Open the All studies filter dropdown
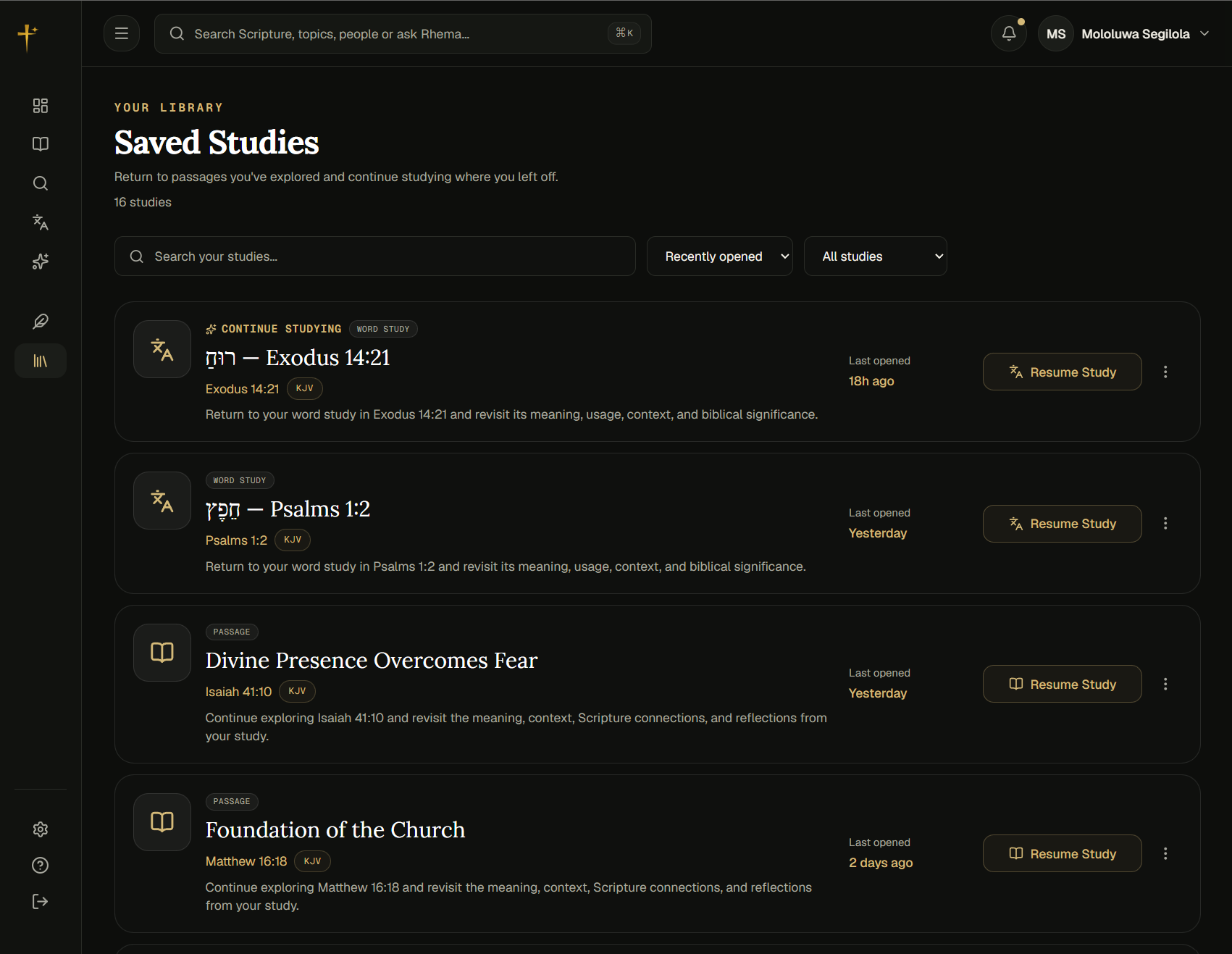1232x954 pixels. coord(876,256)
